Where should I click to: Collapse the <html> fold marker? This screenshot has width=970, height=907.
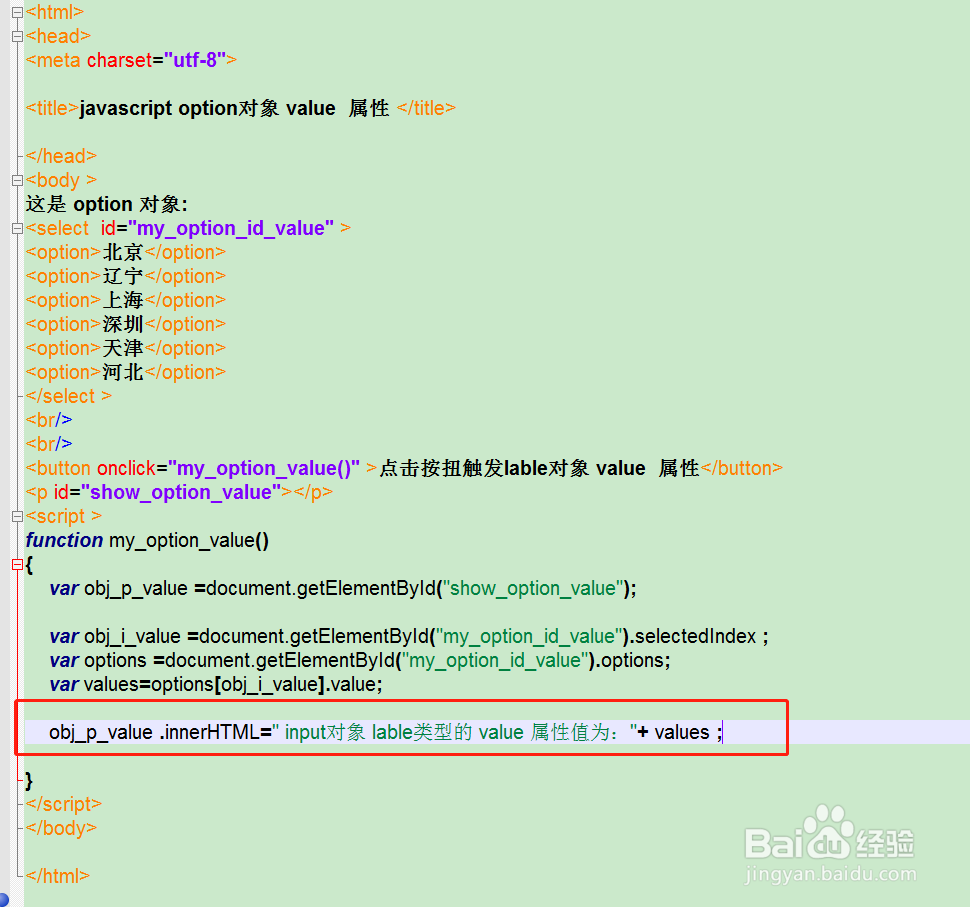pyautogui.click(x=17, y=12)
